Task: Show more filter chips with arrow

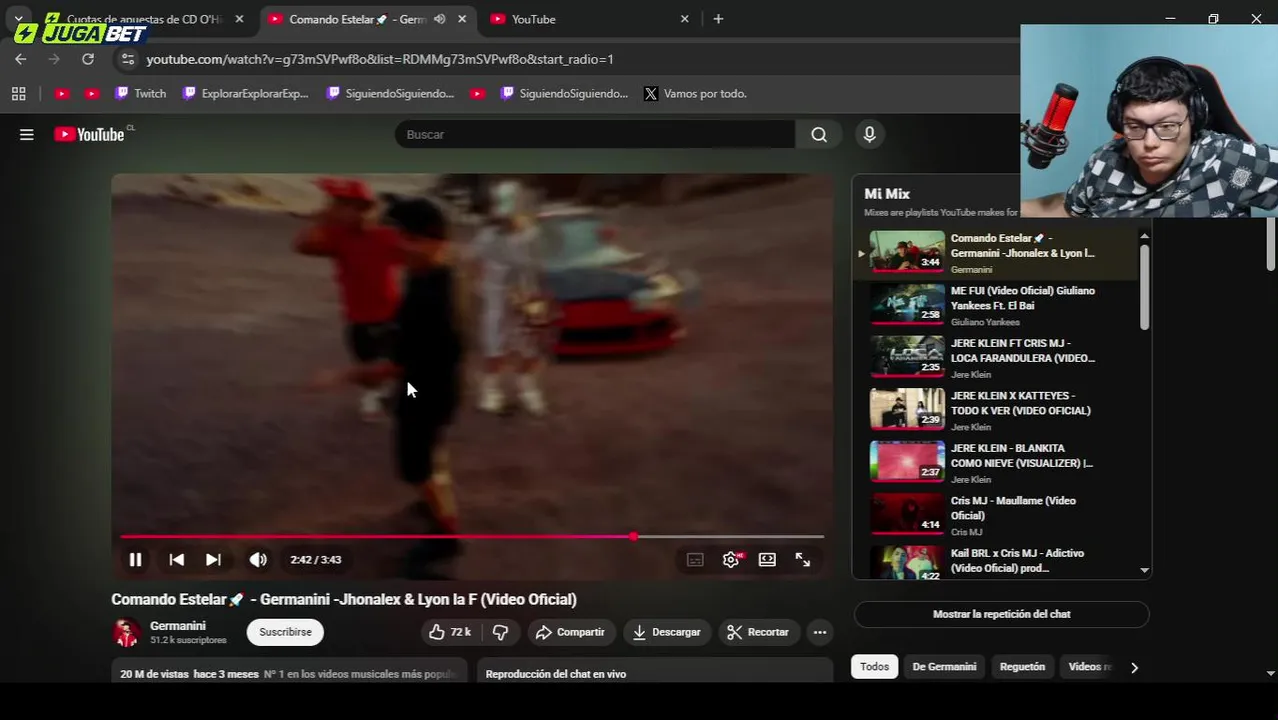Action: [x=1134, y=667]
